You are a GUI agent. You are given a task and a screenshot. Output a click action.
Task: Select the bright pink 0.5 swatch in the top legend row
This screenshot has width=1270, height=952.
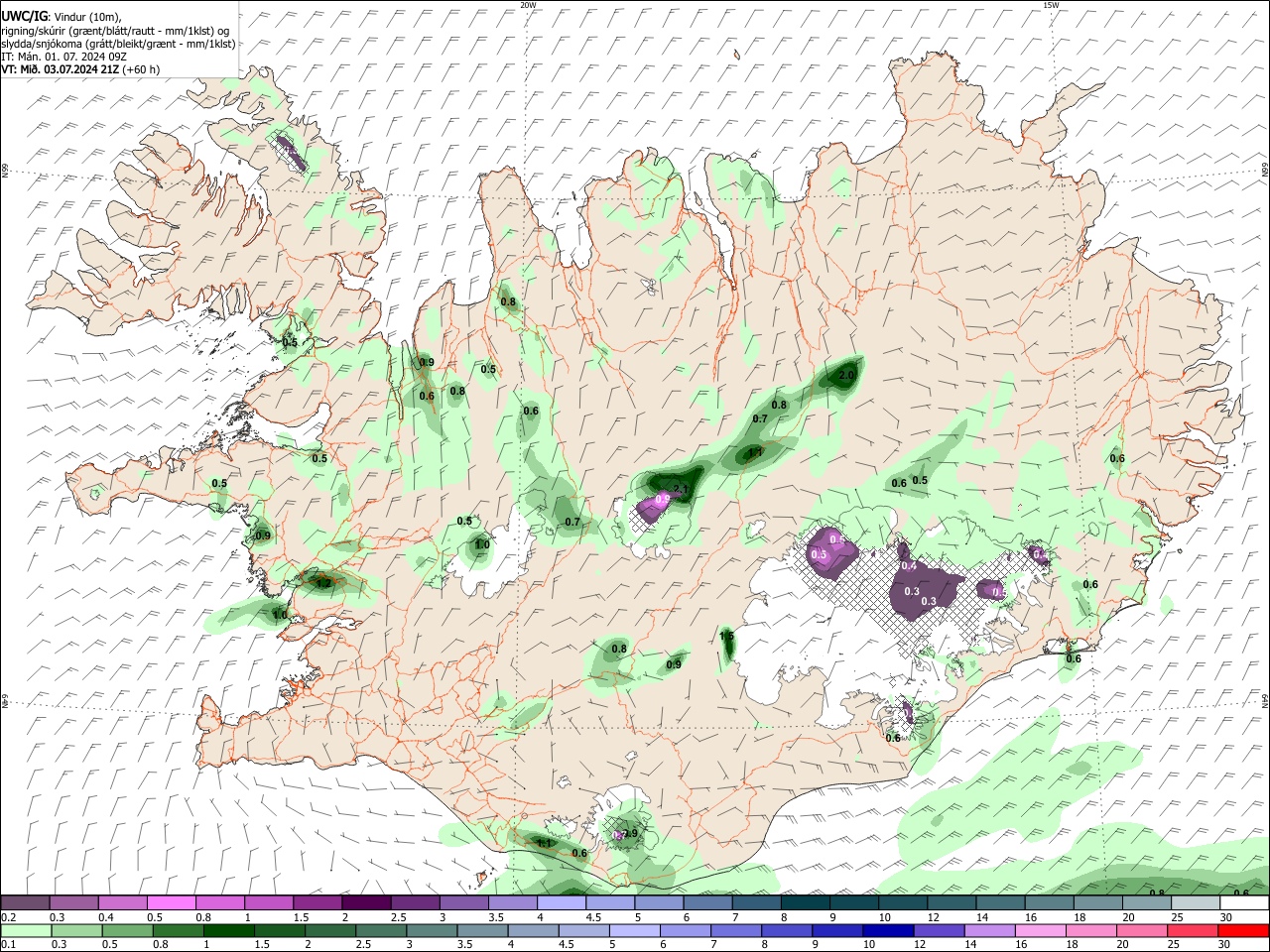point(171,902)
